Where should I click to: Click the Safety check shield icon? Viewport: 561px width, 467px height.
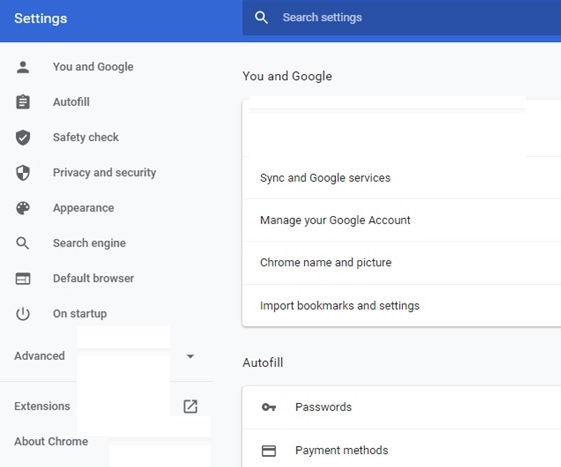pos(23,137)
